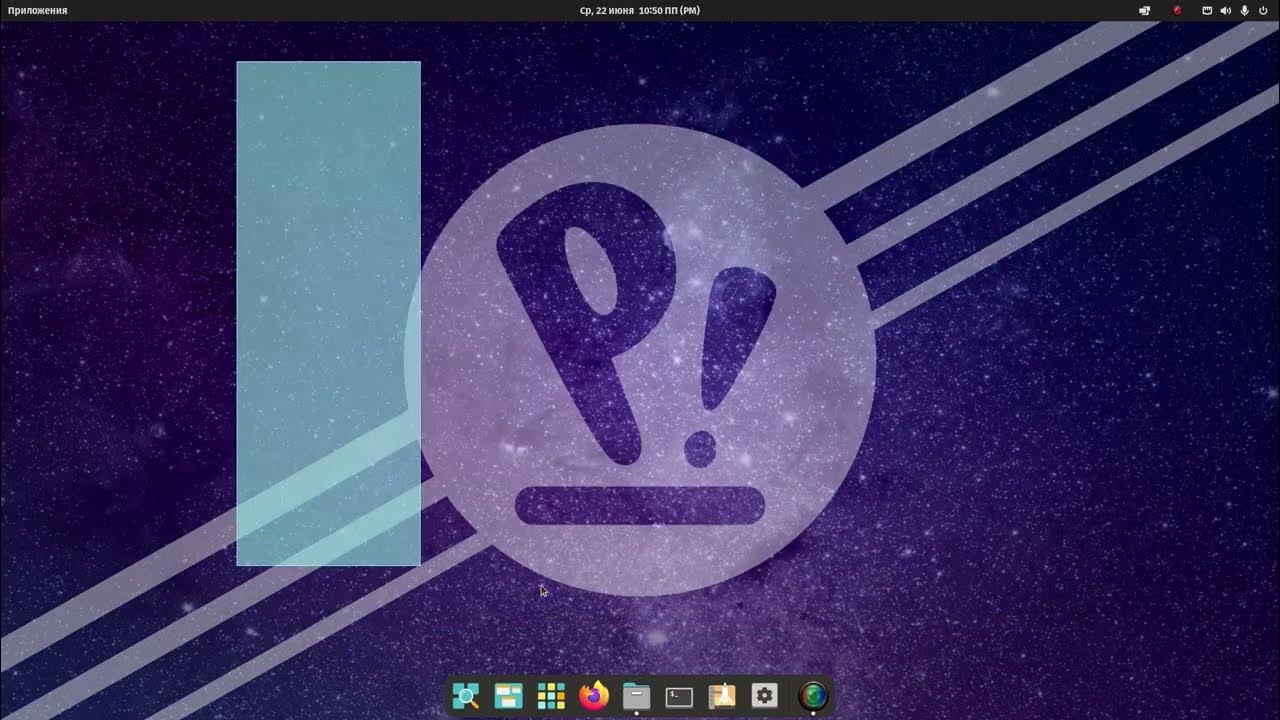The width and height of the screenshot is (1280, 720).
Task: Launch the Terminal from the dock
Action: tap(679, 696)
